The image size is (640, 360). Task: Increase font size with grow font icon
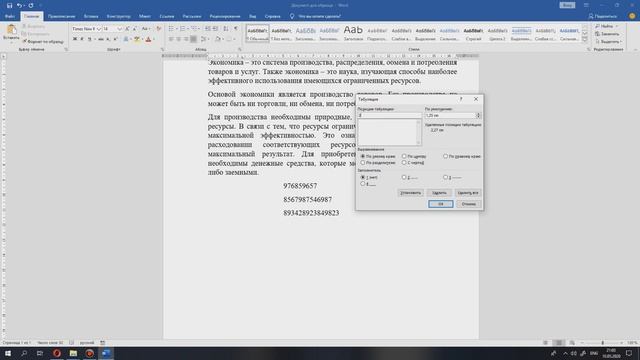click(x=127, y=29)
